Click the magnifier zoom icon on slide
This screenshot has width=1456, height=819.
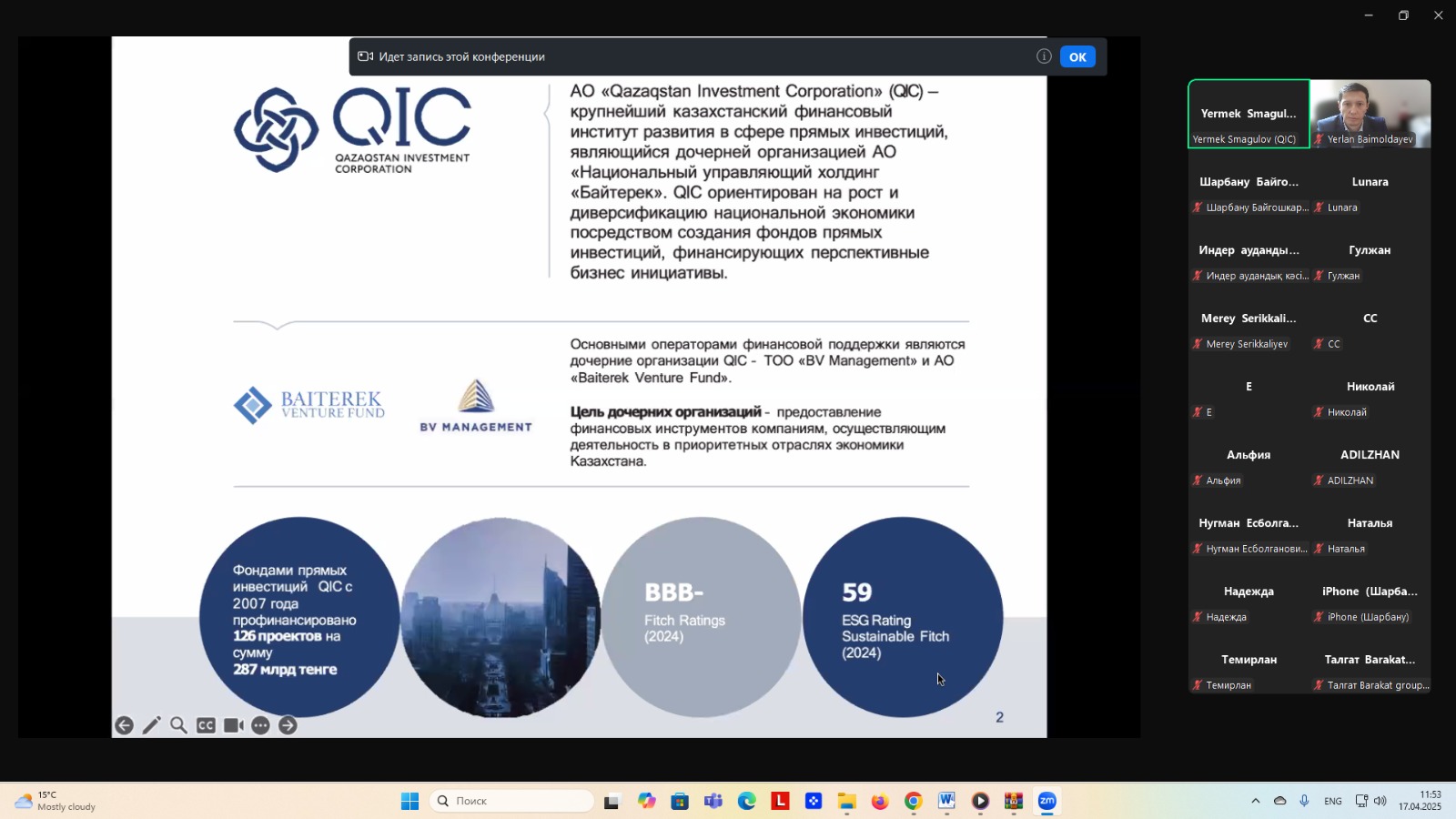point(179,725)
